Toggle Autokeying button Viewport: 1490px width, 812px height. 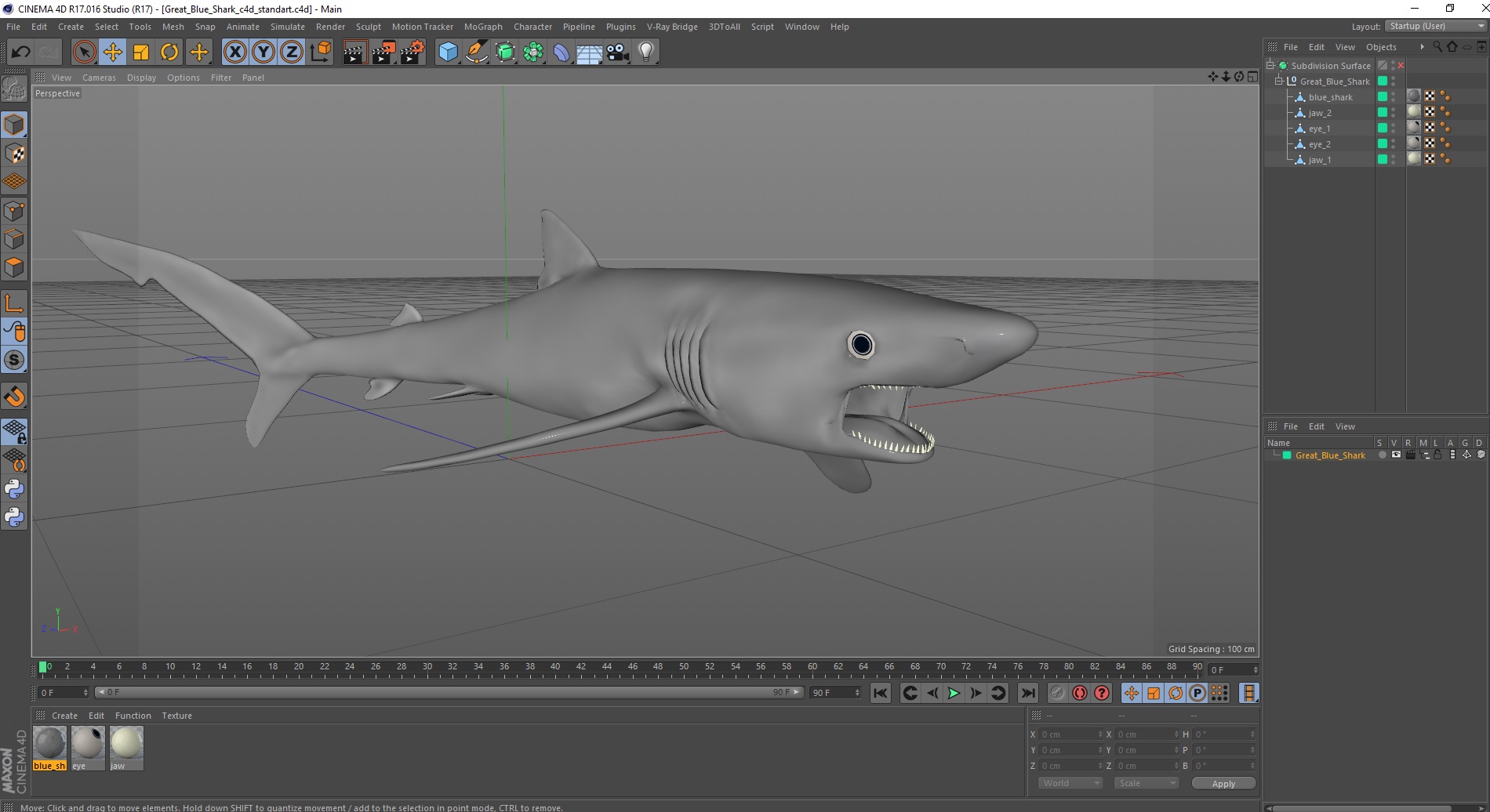click(x=1079, y=693)
